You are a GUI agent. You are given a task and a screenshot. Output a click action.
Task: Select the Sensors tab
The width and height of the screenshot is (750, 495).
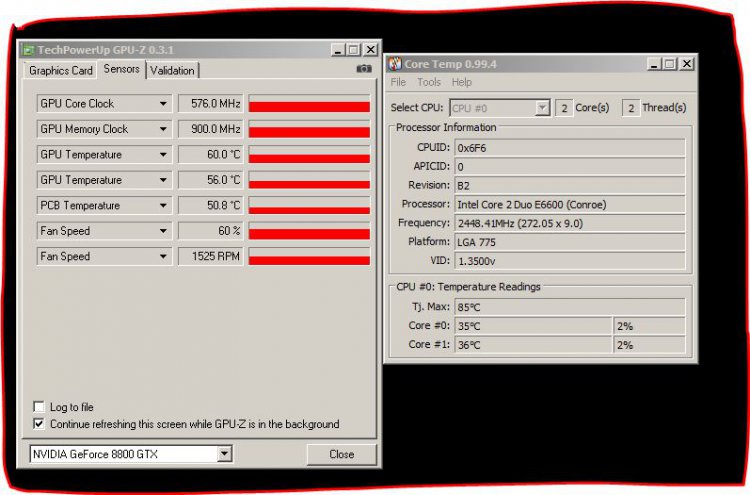click(121, 69)
